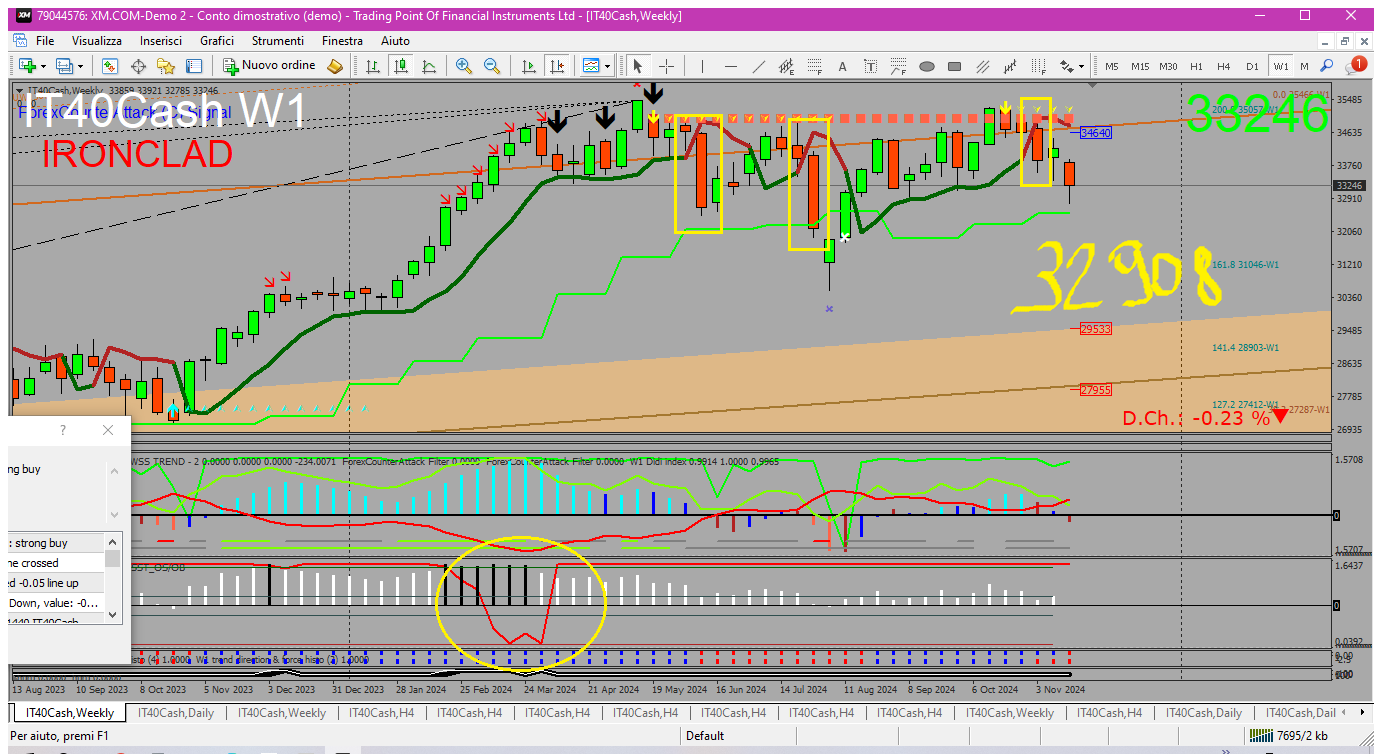Click the dialog list scrollbar thumb

113,559
